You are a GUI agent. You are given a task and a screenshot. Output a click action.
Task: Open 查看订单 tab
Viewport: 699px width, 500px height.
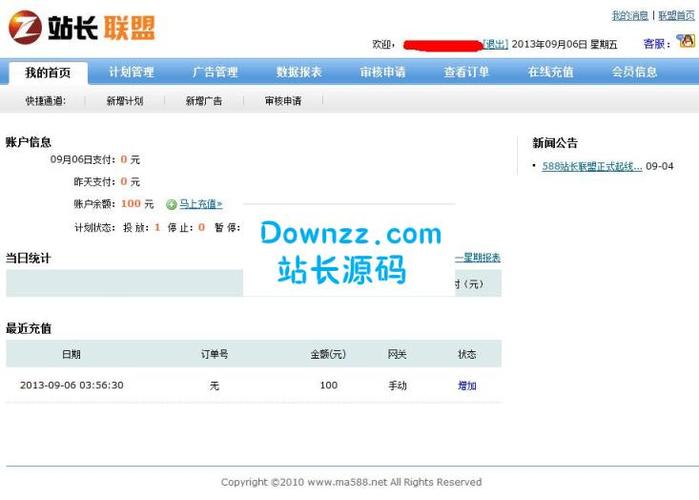pyautogui.click(x=467, y=72)
